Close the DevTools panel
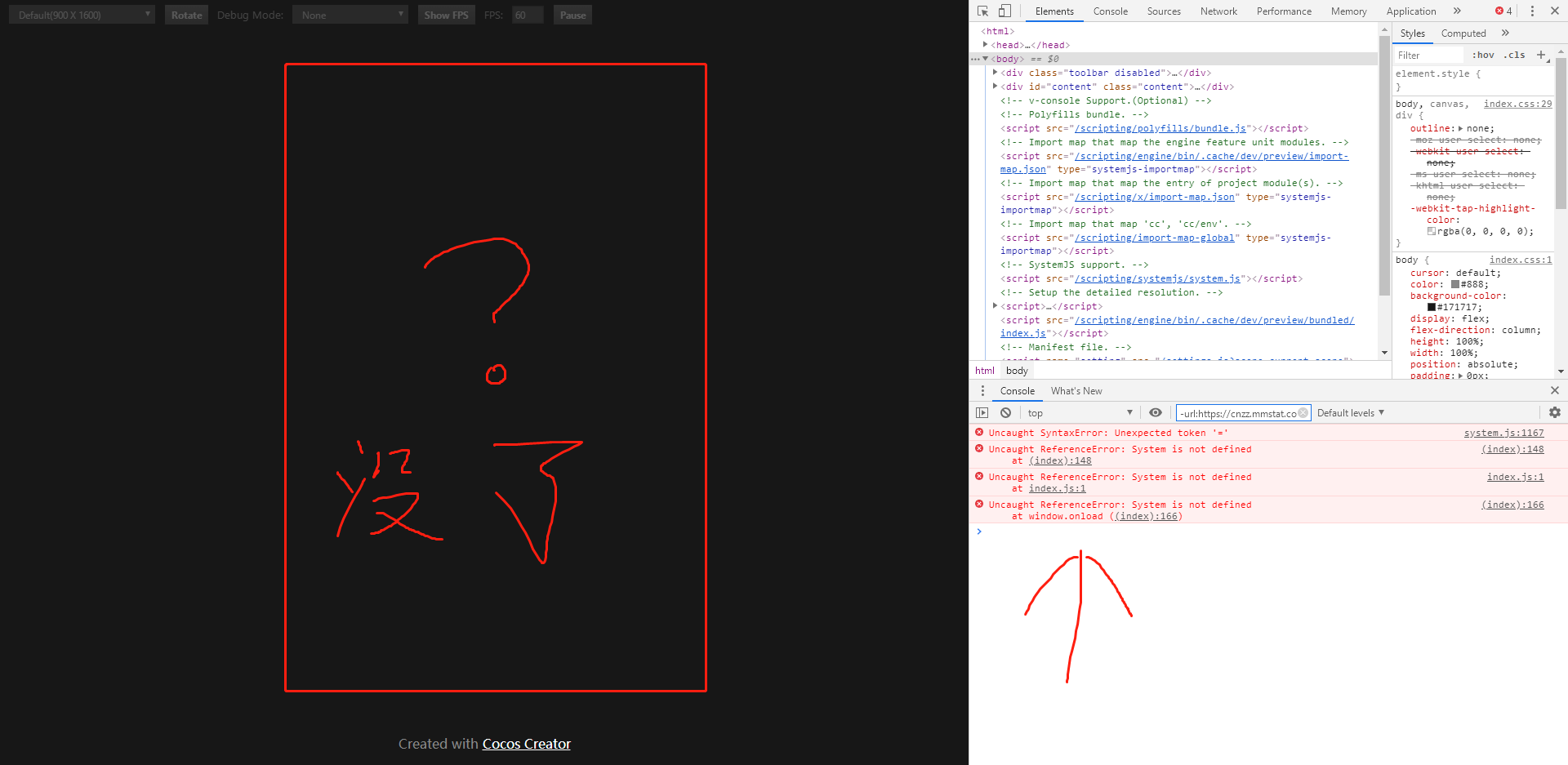This screenshot has width=1568, height=765. [x=1555, y=11]
